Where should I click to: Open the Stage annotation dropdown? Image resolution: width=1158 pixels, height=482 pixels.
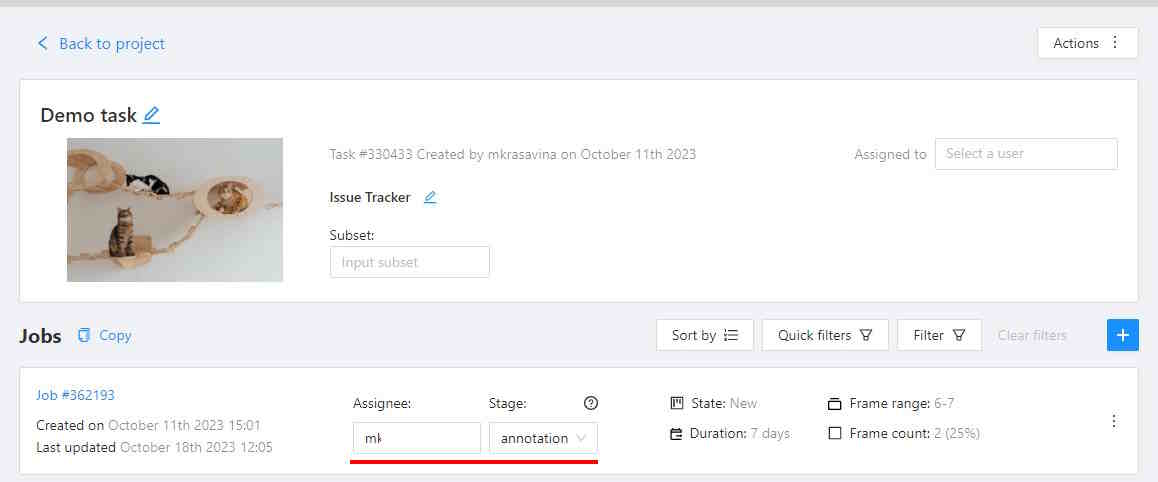click(543, 438)
